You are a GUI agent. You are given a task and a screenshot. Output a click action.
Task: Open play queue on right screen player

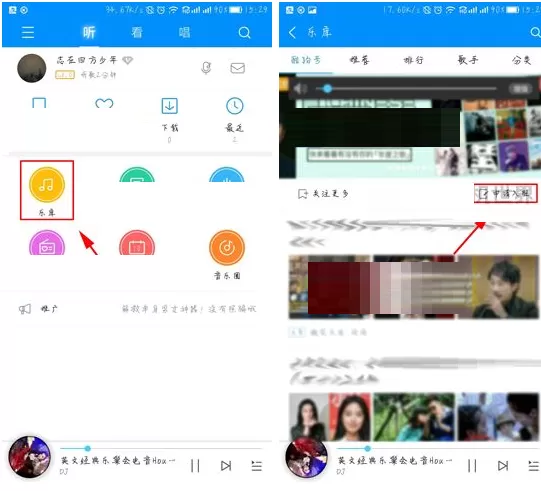click(534, 466)
